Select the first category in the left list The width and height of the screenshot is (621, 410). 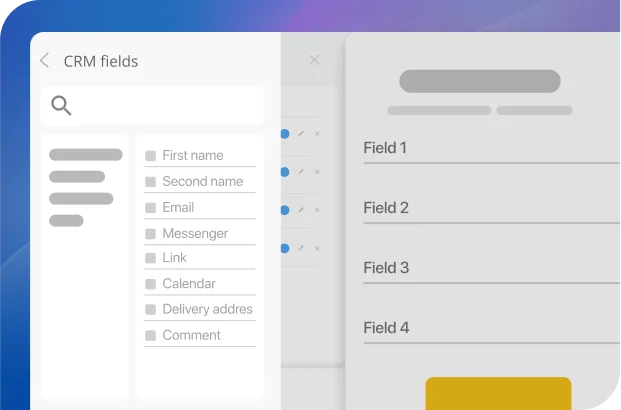point(86,155)
